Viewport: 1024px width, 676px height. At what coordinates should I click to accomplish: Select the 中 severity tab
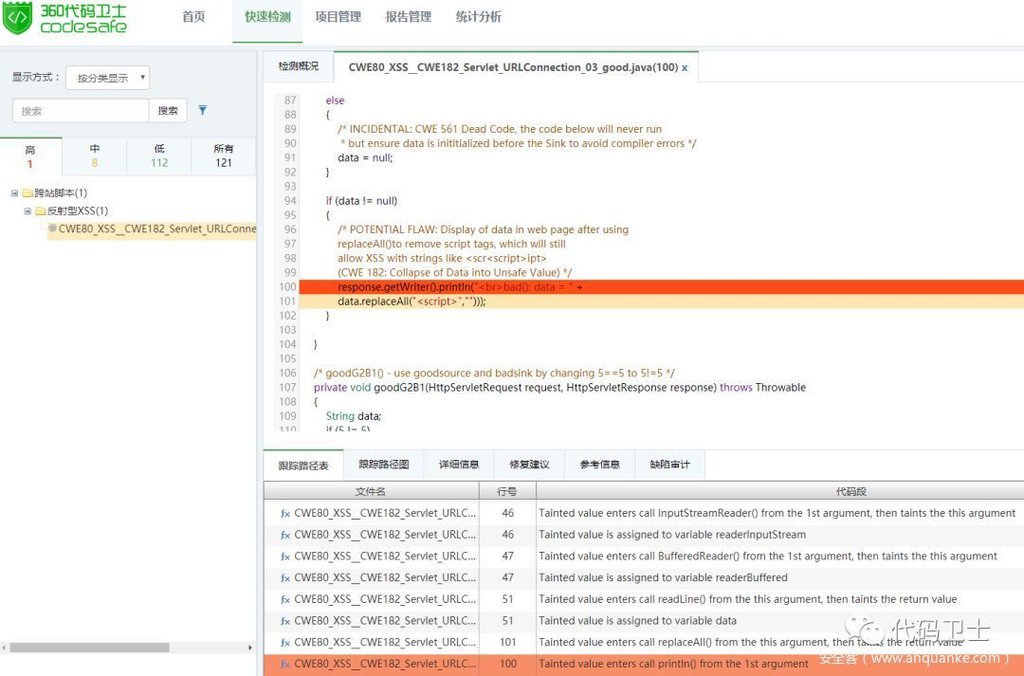[x=95, y=156]
